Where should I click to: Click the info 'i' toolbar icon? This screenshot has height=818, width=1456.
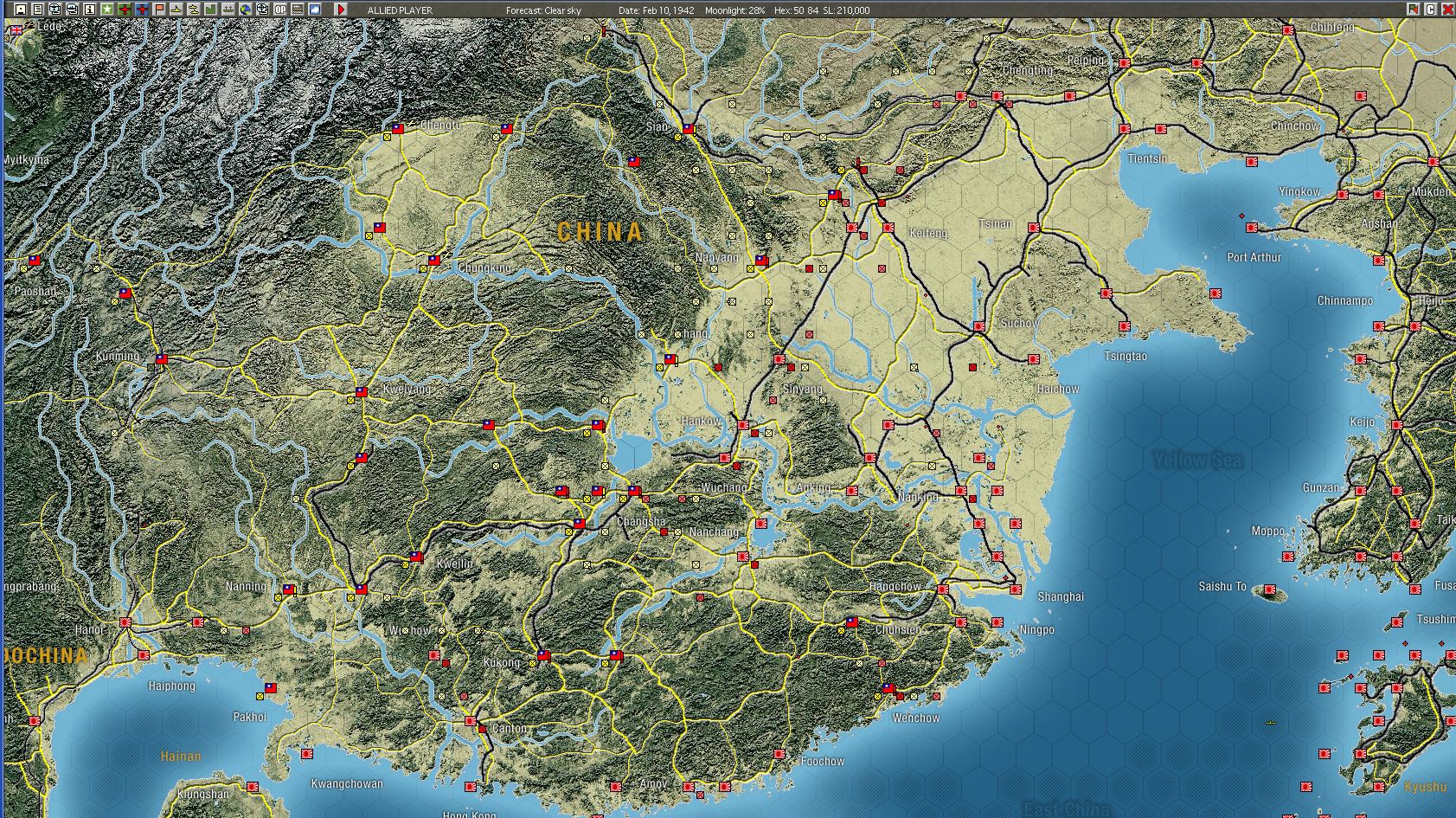point(90,10)
